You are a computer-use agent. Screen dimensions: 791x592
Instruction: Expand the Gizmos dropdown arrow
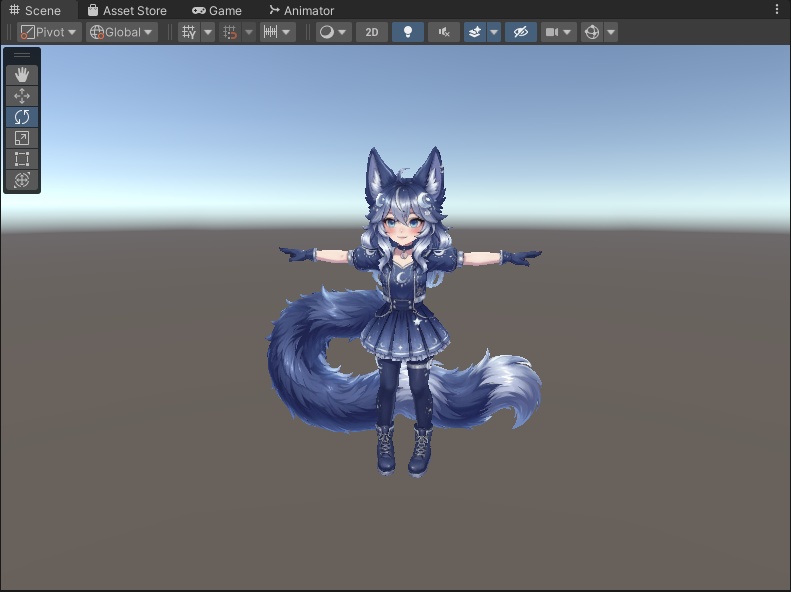tap(611, 32)
